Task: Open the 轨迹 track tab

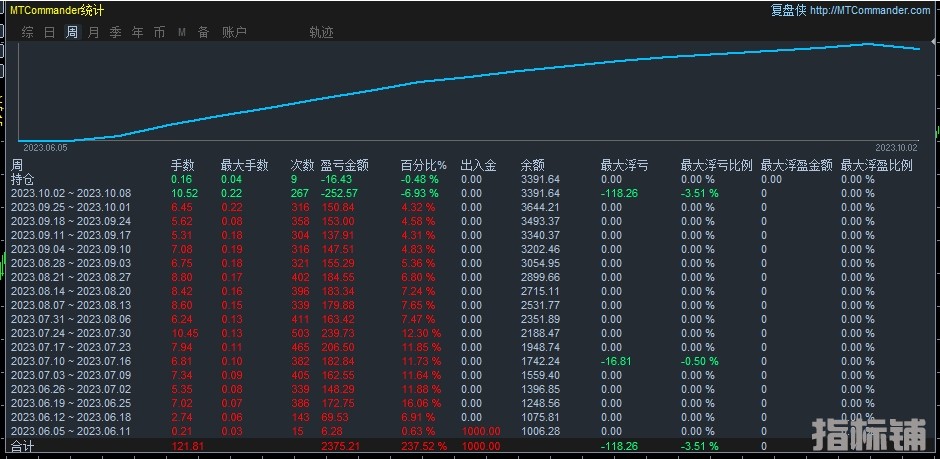Action: click(321, 32)
